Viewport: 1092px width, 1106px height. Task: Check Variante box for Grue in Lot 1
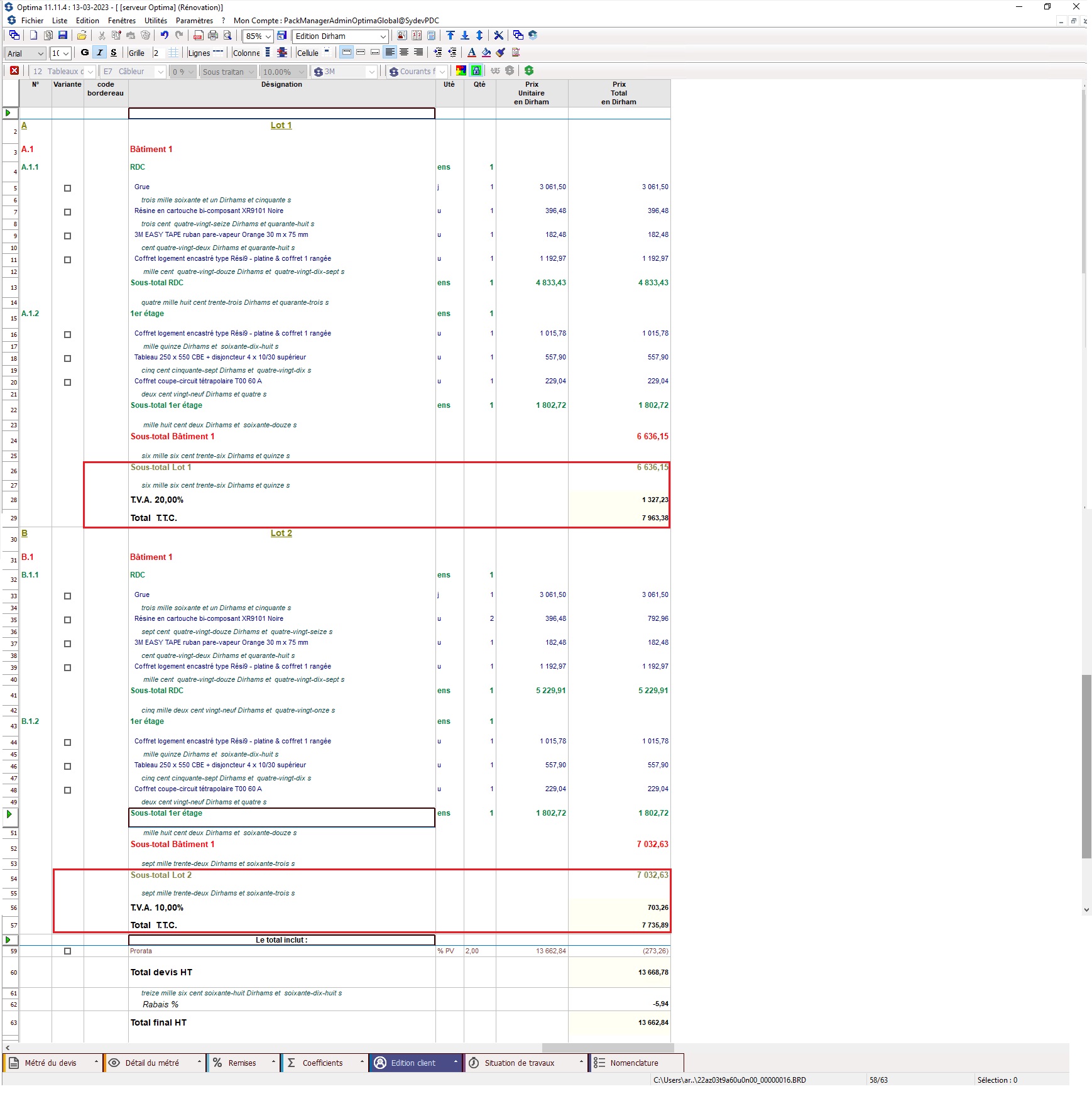[68, 189]
